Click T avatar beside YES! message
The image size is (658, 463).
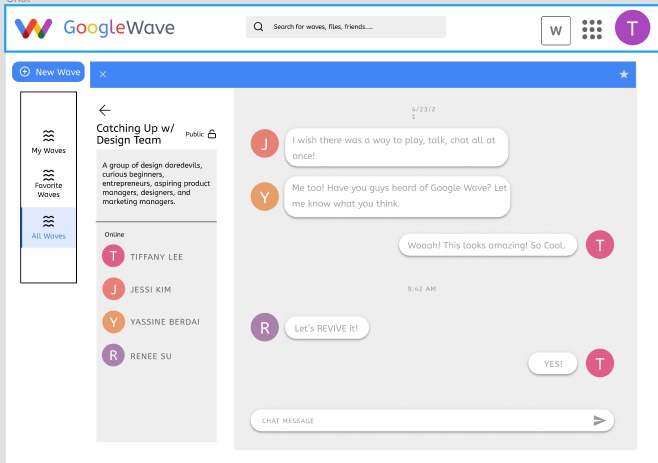(x=600, y=363)
